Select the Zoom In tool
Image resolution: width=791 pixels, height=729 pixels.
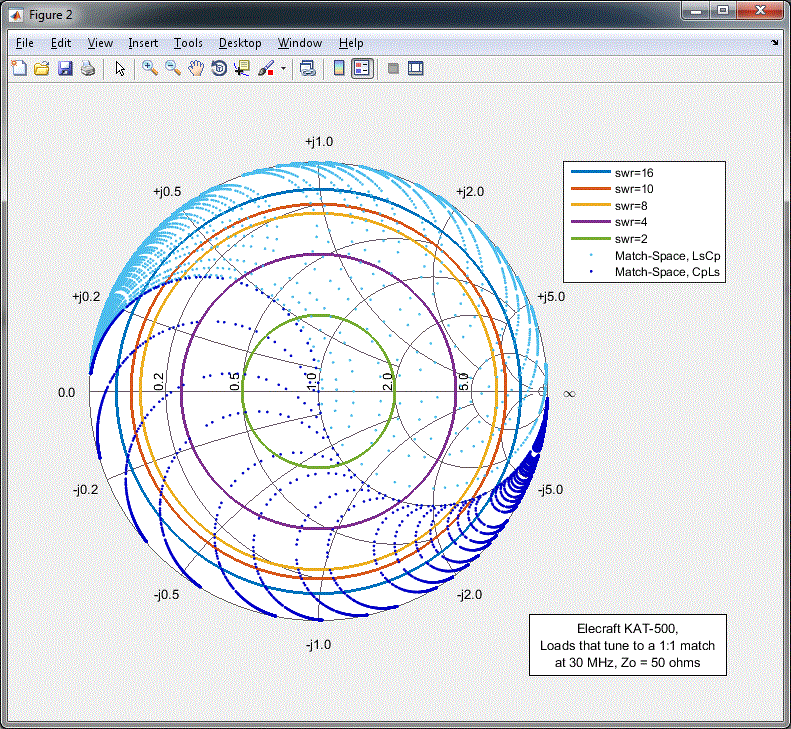pos(150,68)
